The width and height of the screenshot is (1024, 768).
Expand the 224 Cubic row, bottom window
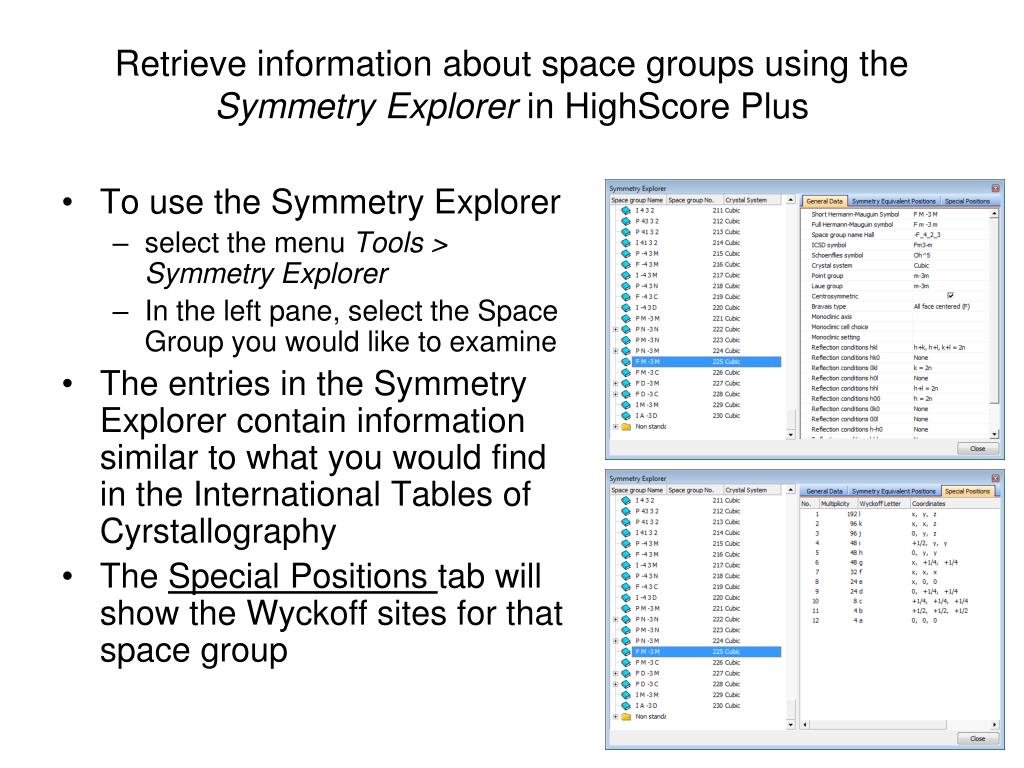[x=615, y=641]
